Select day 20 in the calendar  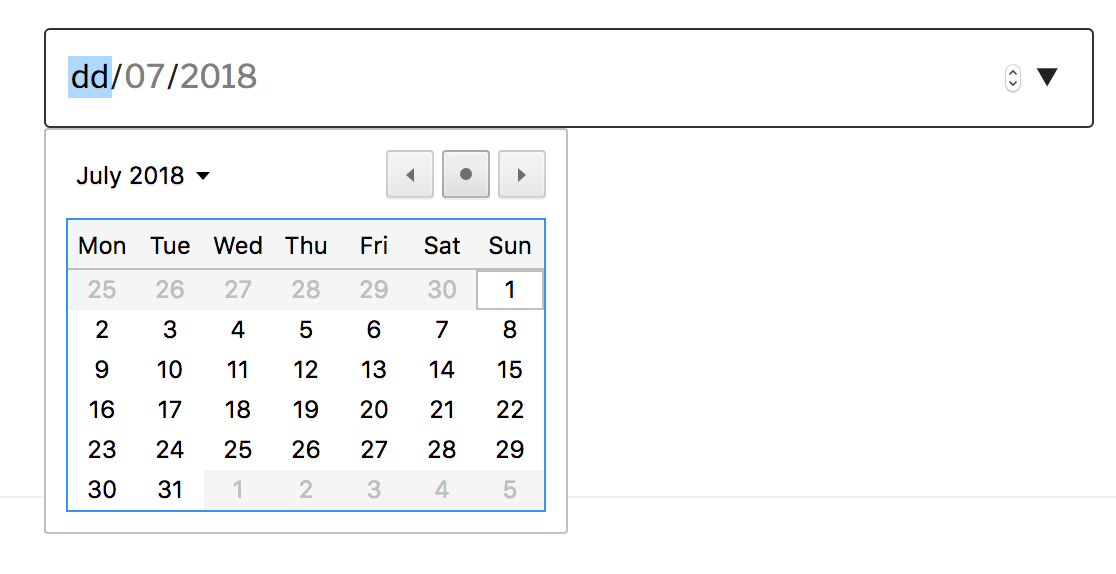(374, 410)
